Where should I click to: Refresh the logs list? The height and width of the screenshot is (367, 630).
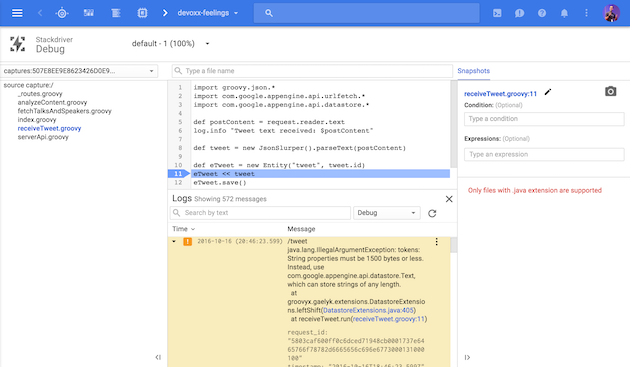[x=432, y=213]
